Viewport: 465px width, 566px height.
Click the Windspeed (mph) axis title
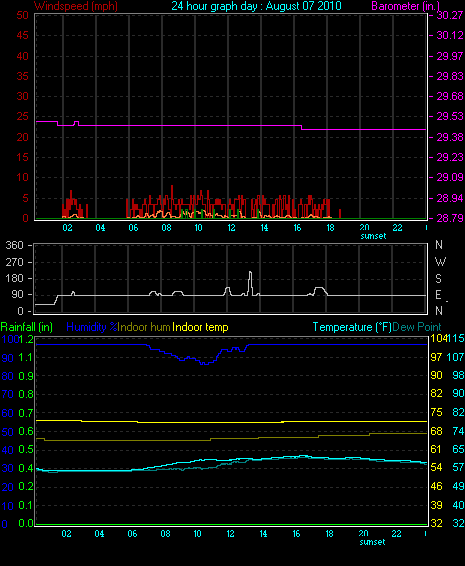75,6
